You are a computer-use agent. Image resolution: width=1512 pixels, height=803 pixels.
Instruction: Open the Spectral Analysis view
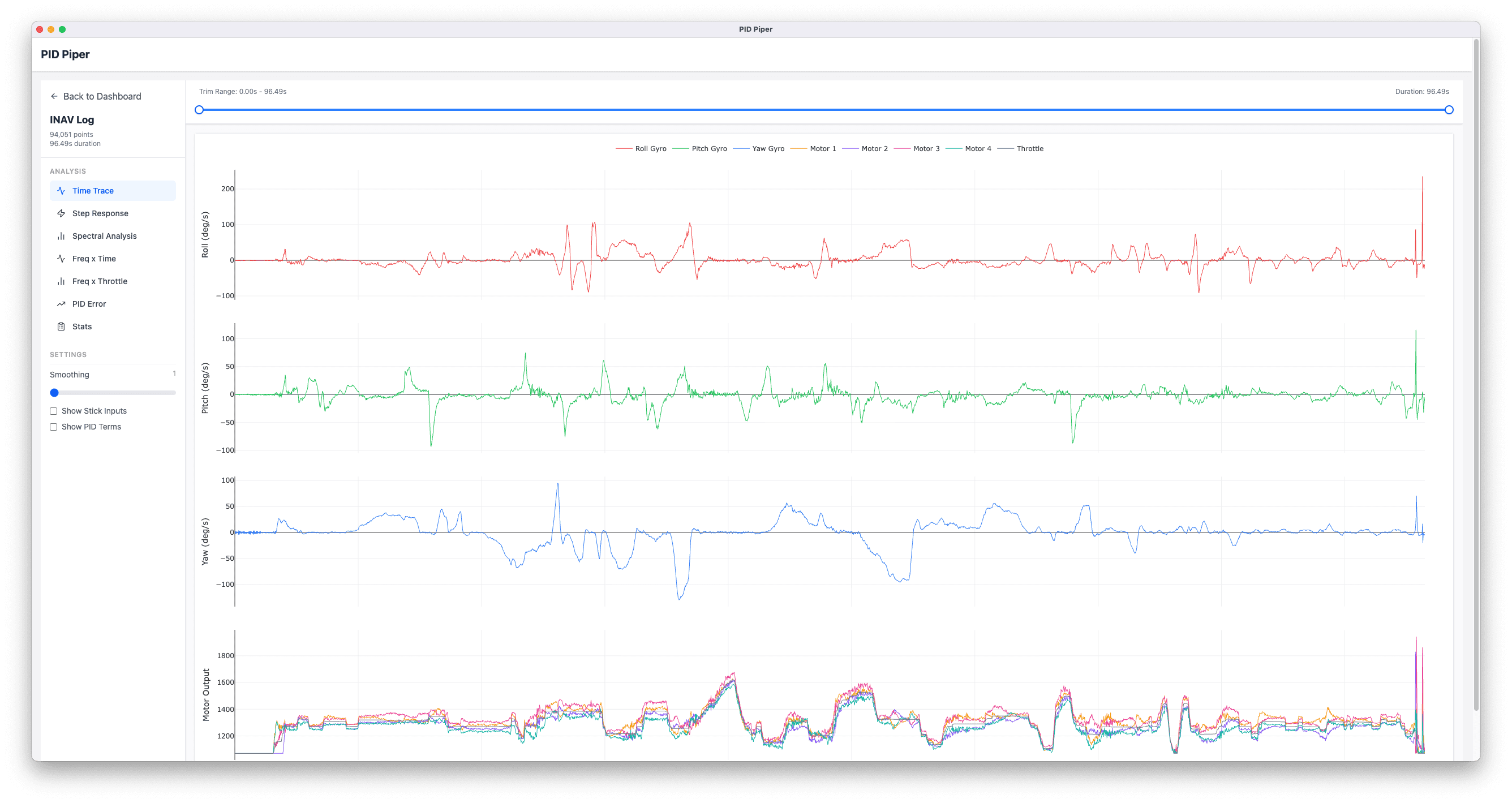pos(104,236)
